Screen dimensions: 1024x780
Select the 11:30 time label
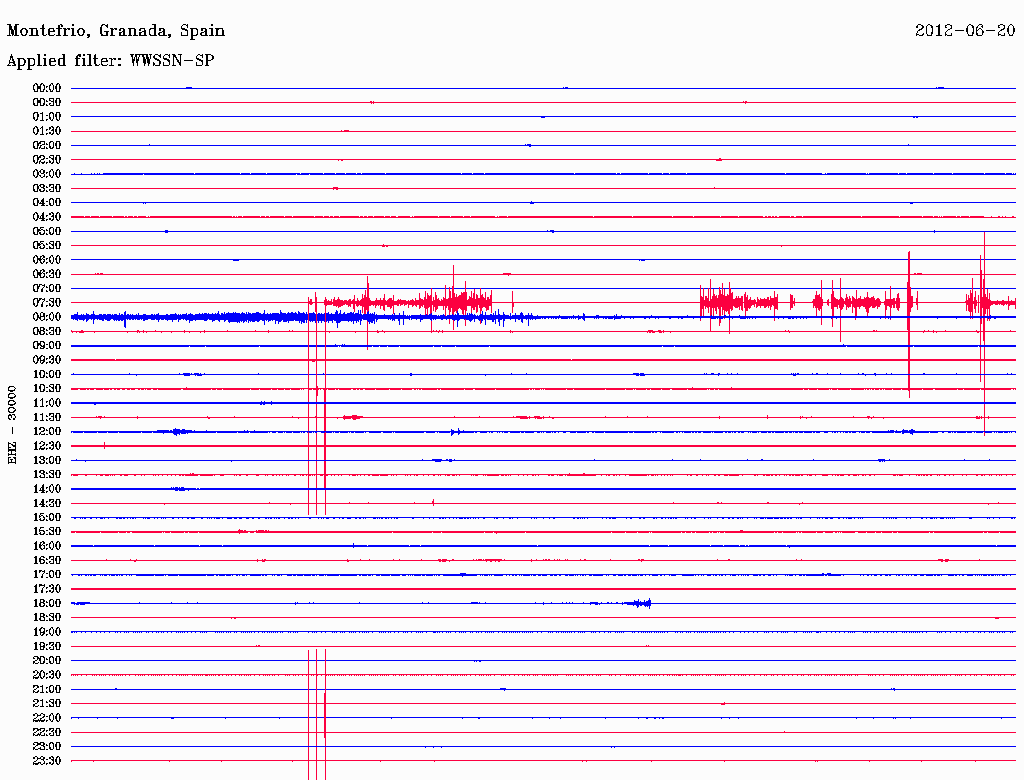[47, 417]
